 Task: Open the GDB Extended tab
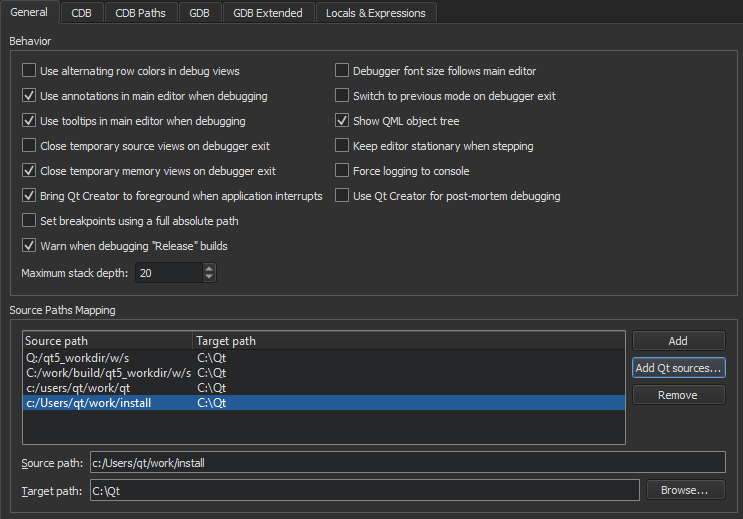tap(267, 13)
